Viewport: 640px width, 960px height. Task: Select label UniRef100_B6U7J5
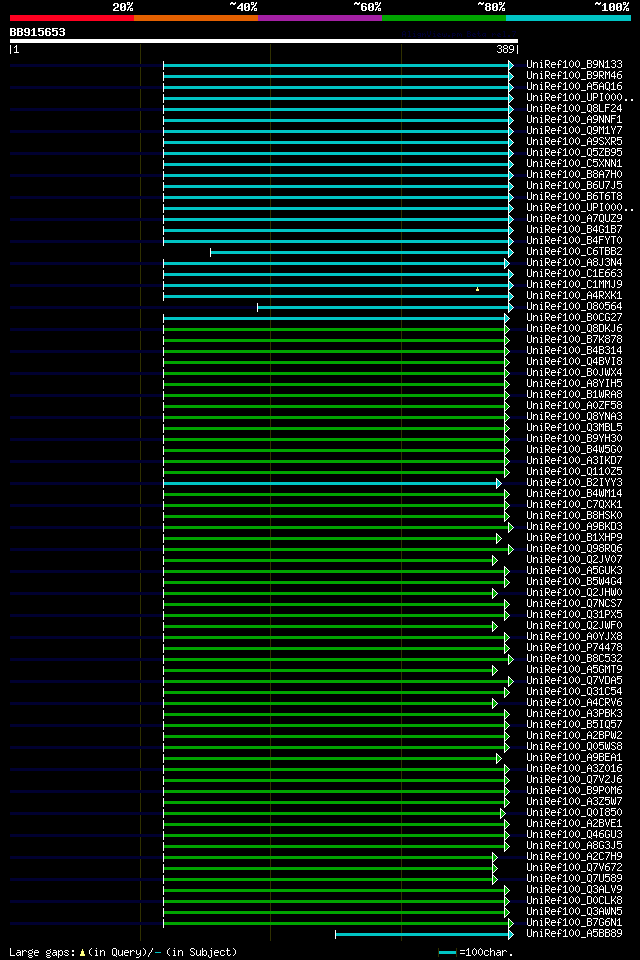[574, 186]
